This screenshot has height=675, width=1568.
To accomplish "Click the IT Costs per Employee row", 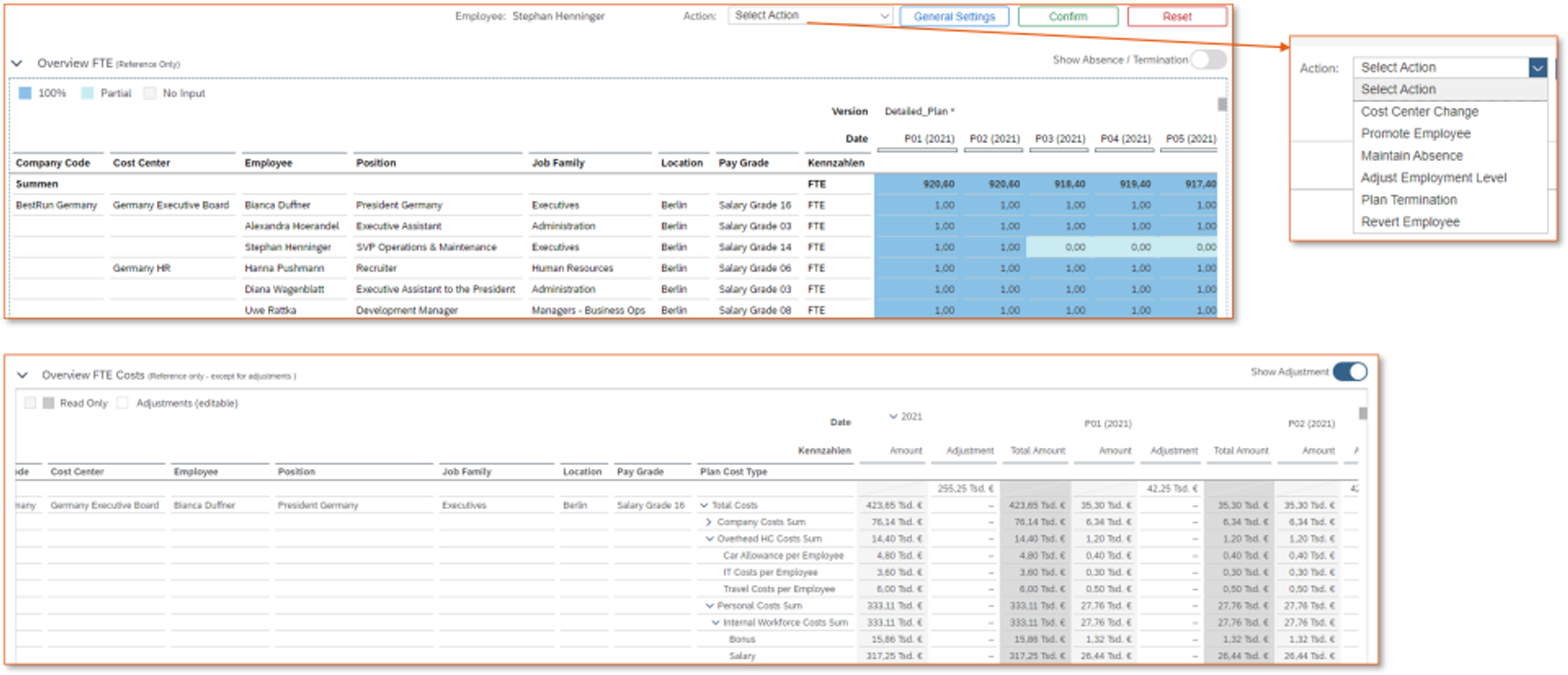I will point(770,573).
